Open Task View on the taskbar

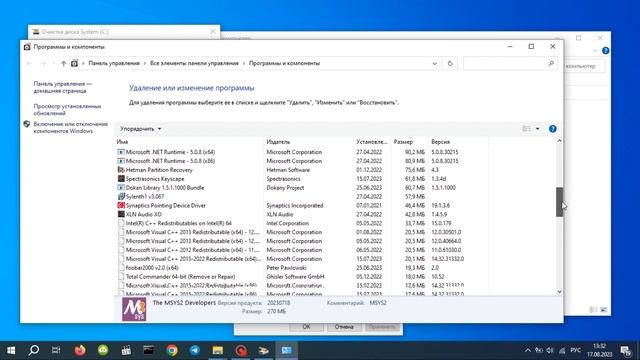[56, 350]
